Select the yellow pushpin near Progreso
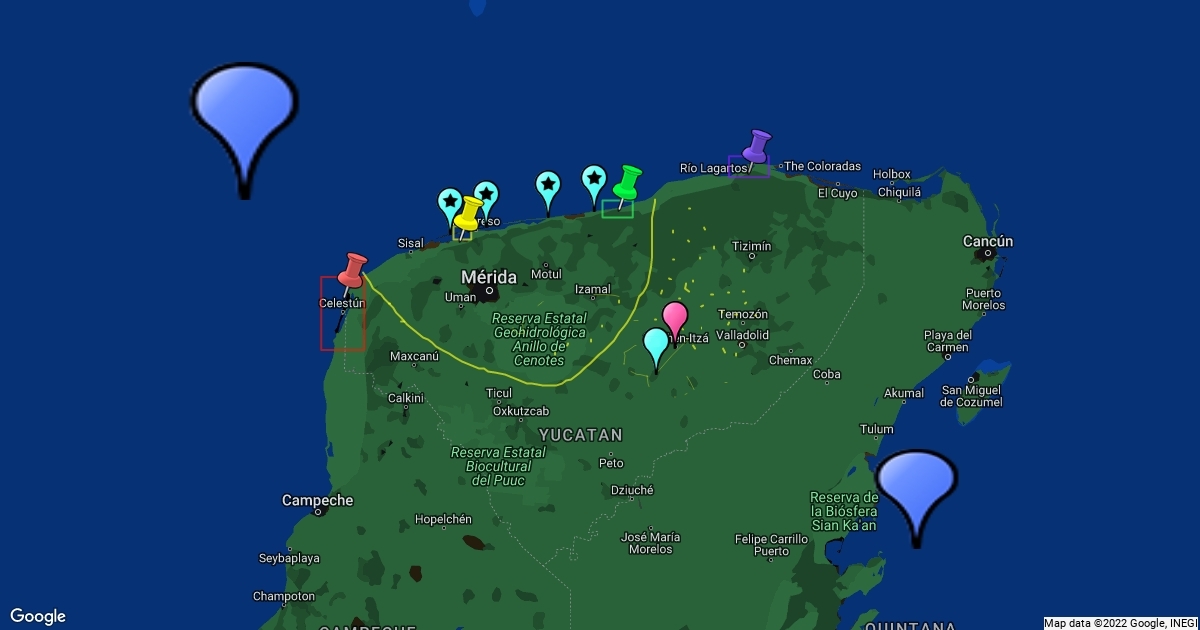The width and height of the screenshot is (1200, 630). tap(468, 214)
